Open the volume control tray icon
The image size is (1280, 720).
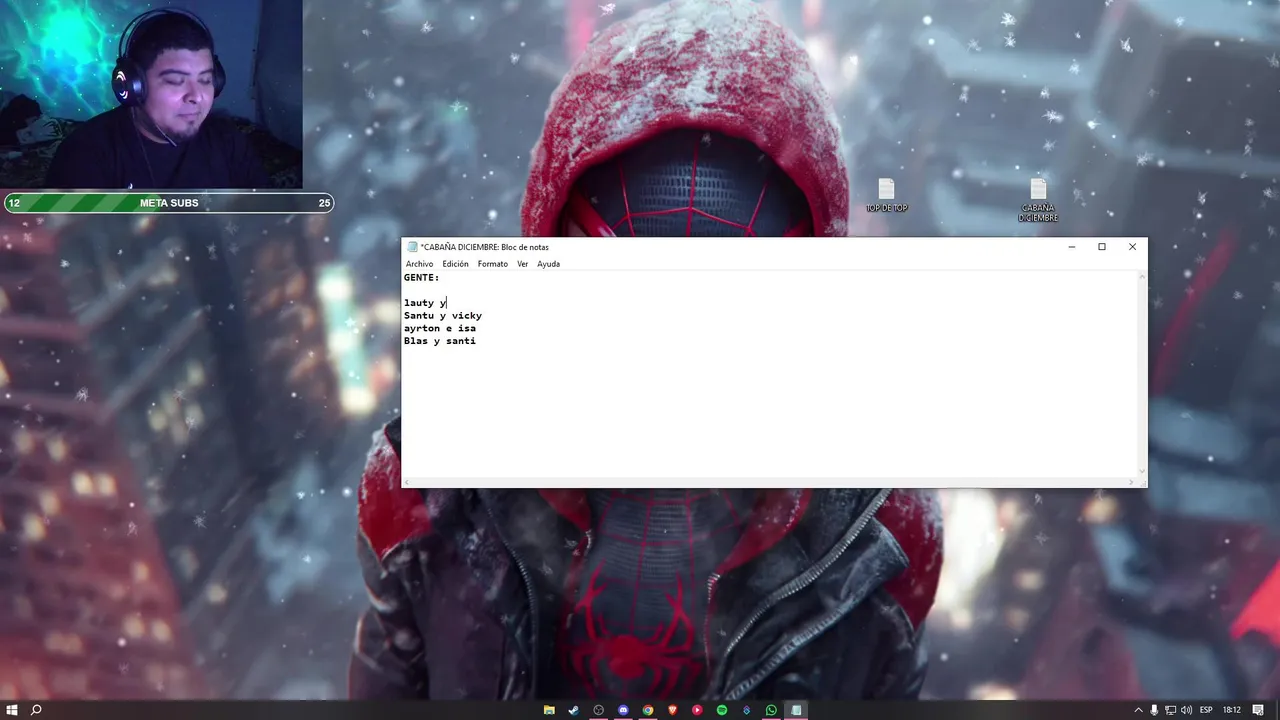[1186, 710]
